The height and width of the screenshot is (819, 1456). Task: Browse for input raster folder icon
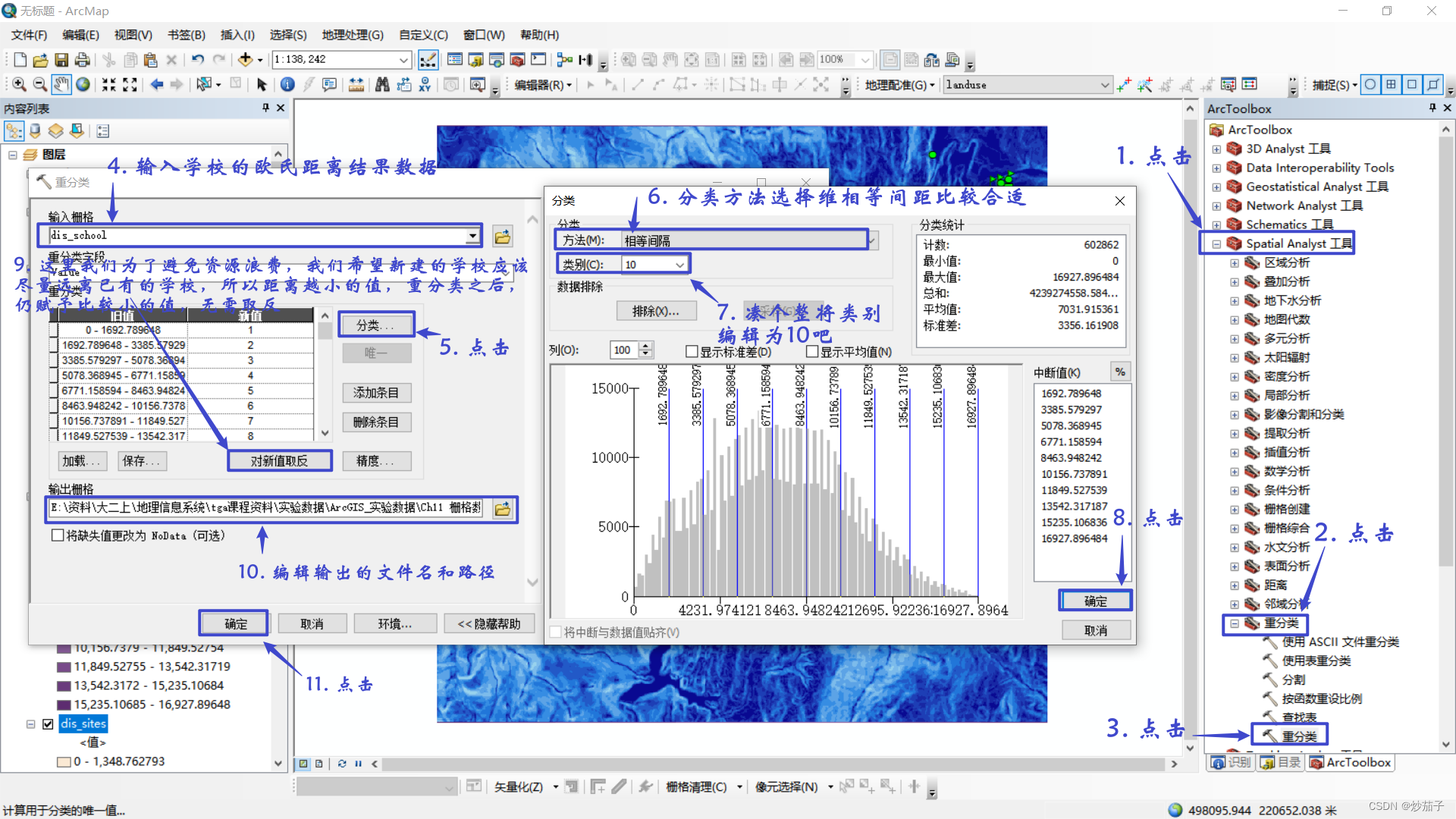502,237
